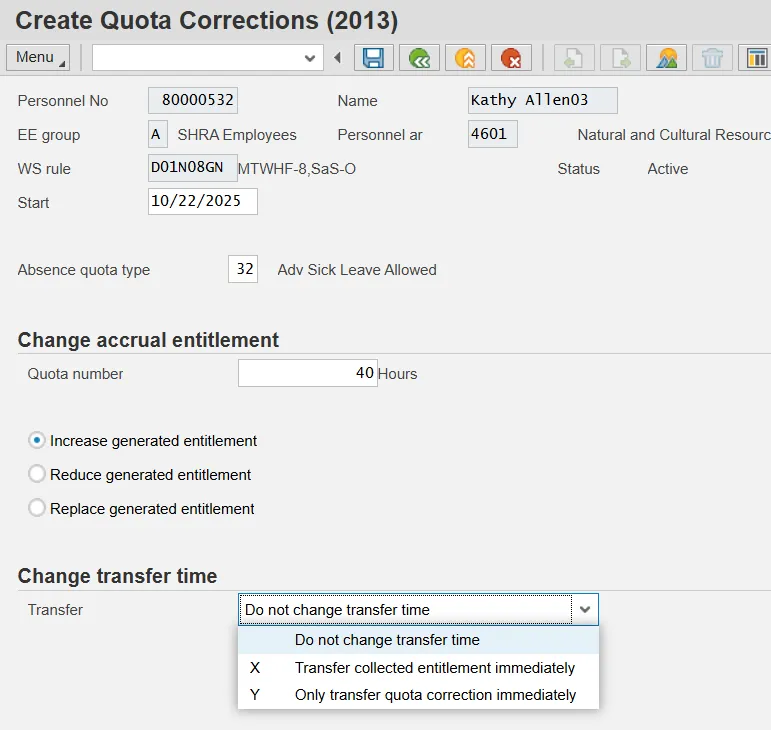Viewport: 771px width, 730px height.
Task: Click the orange Exit icon
Action: 465,58
